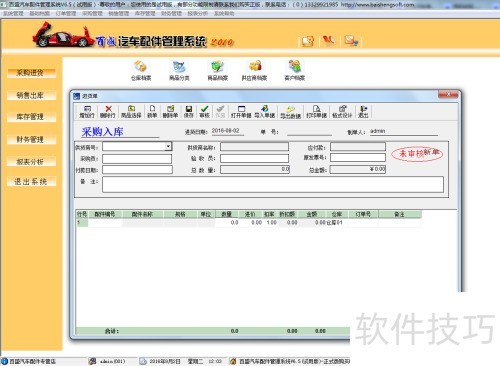Click the 数量 column header

point(227,214)
